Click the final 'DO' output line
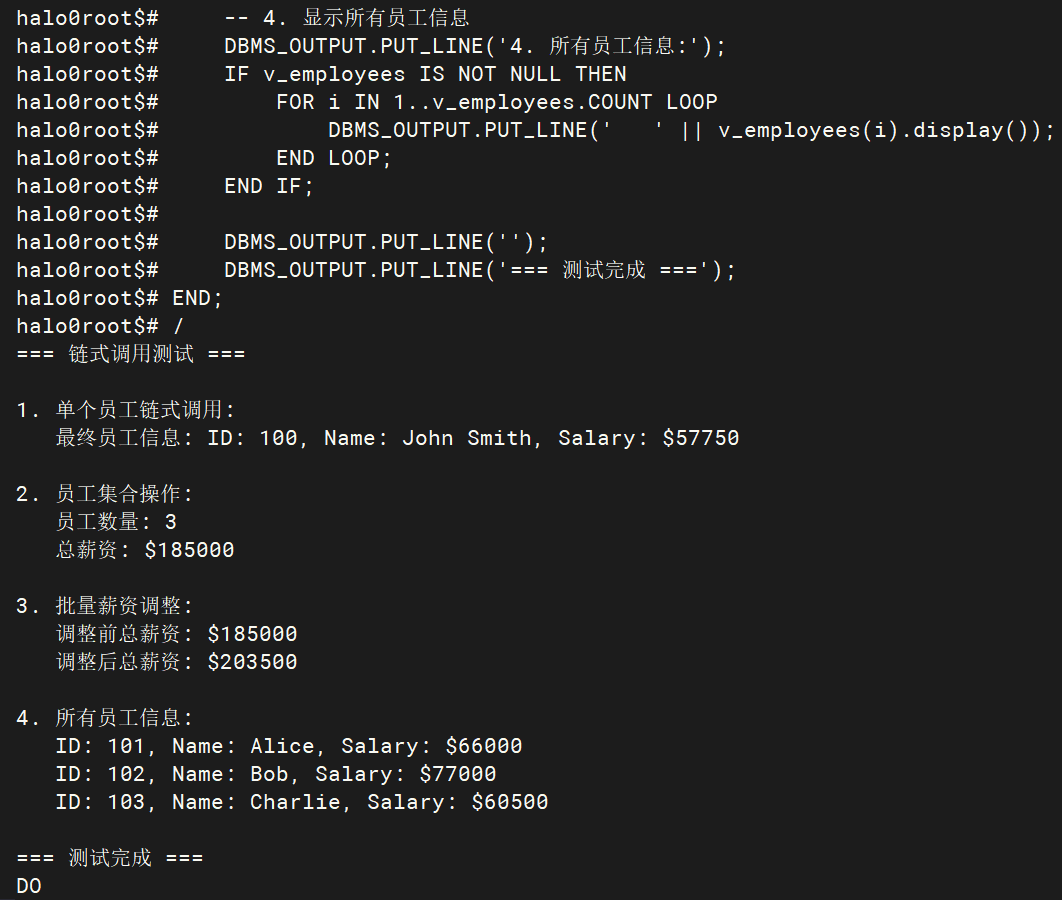 pyautogui.click(x=29, y=886)
